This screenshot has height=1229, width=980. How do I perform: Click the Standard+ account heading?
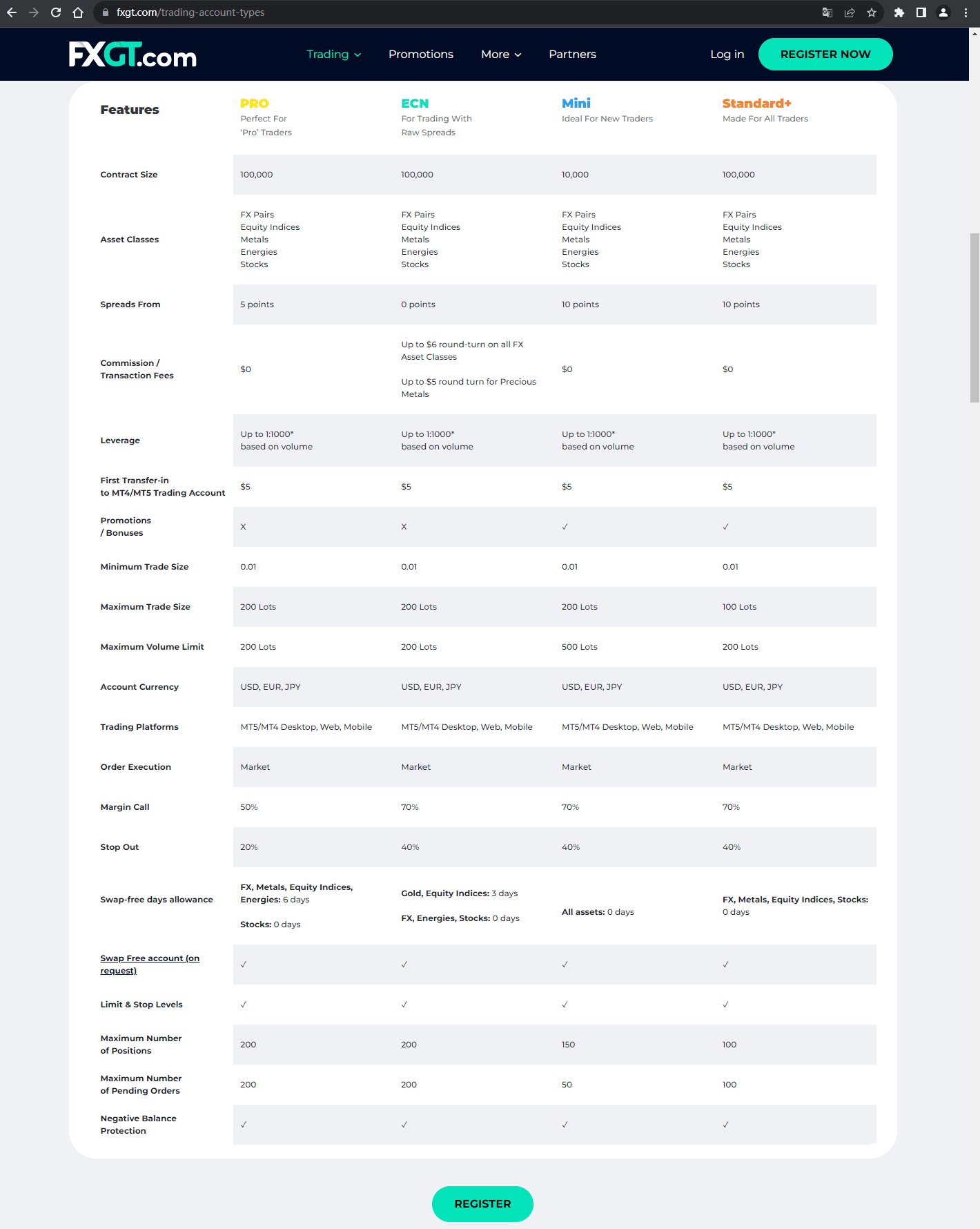[x=757, y=103]
